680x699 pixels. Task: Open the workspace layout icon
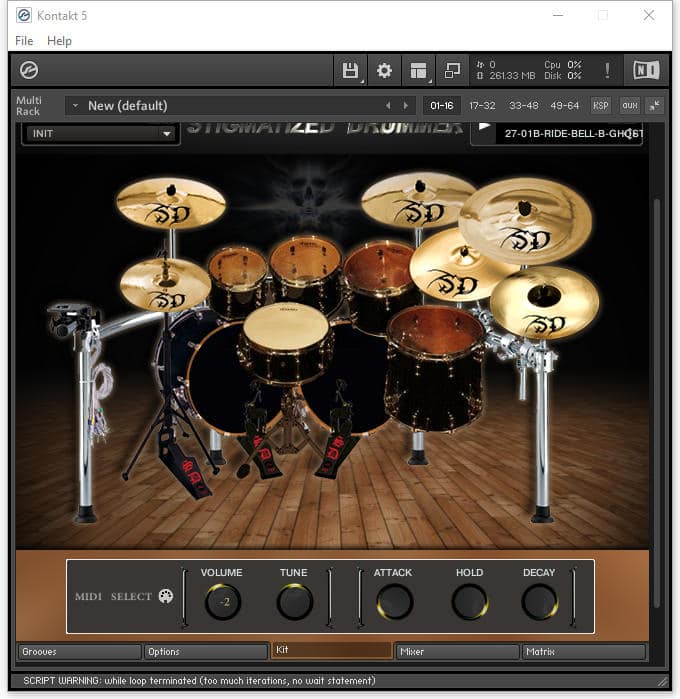click(x=418, y=70)
